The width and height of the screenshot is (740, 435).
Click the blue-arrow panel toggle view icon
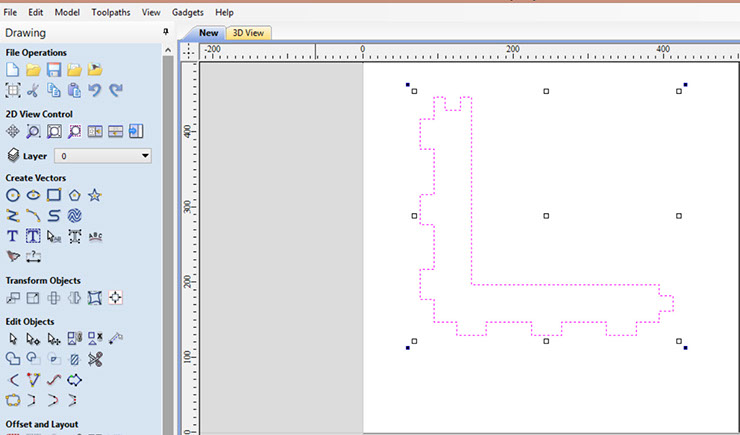[136, 131]
